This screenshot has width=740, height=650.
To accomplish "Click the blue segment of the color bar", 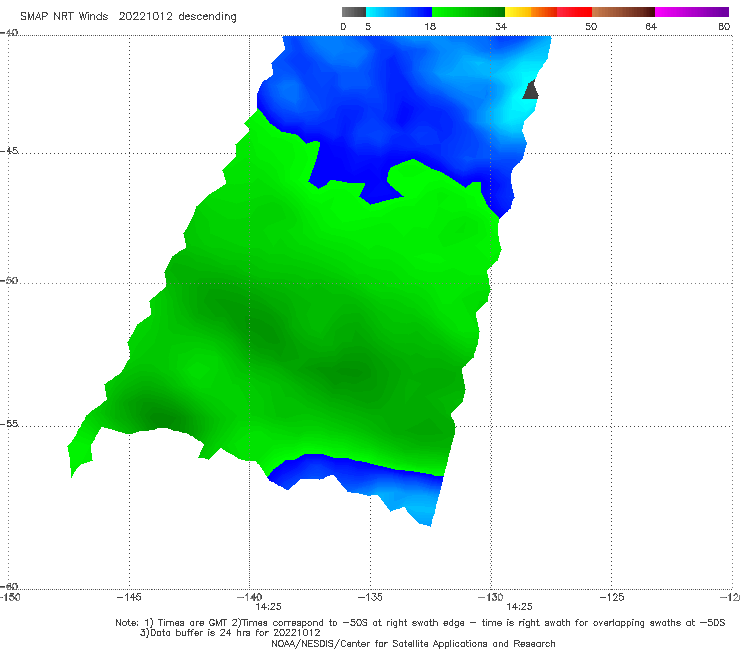I will (399, 12).
